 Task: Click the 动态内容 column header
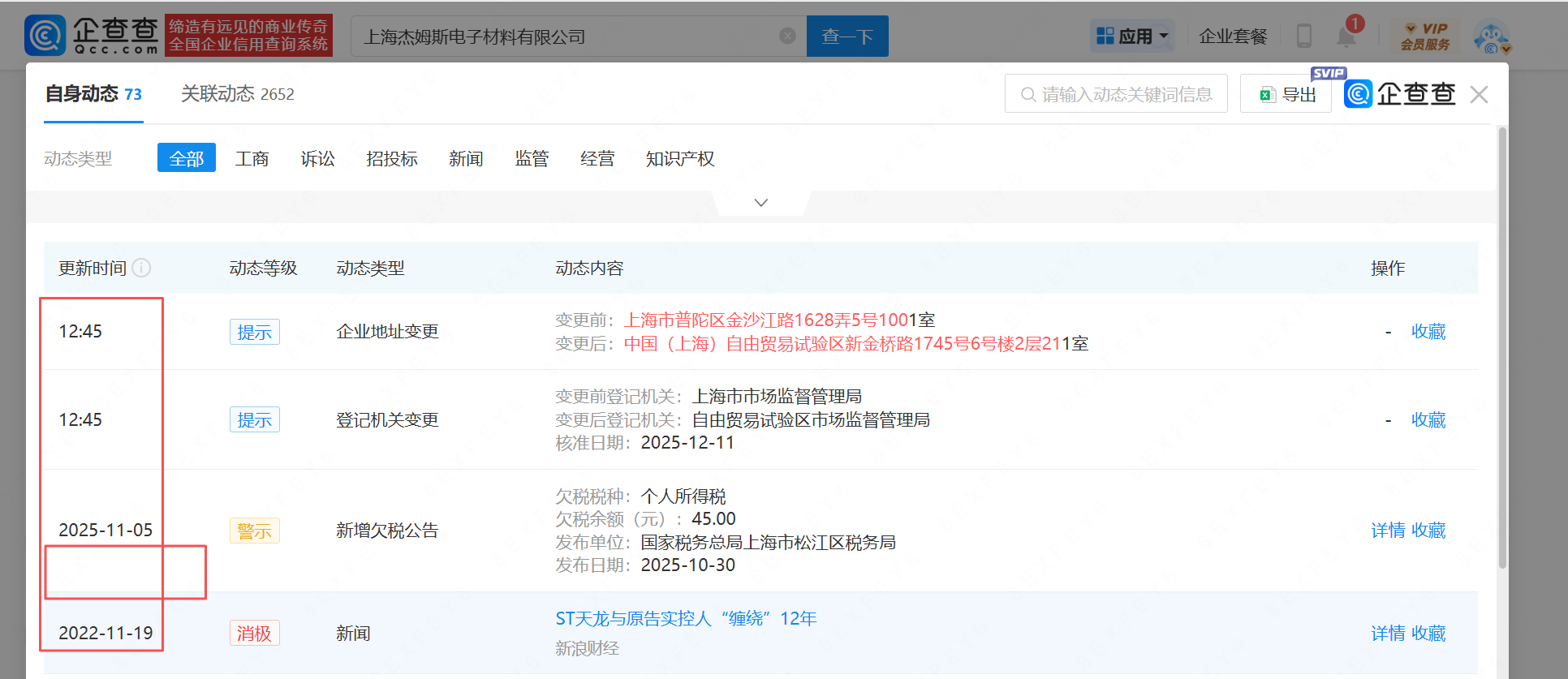tap(589, 268)
